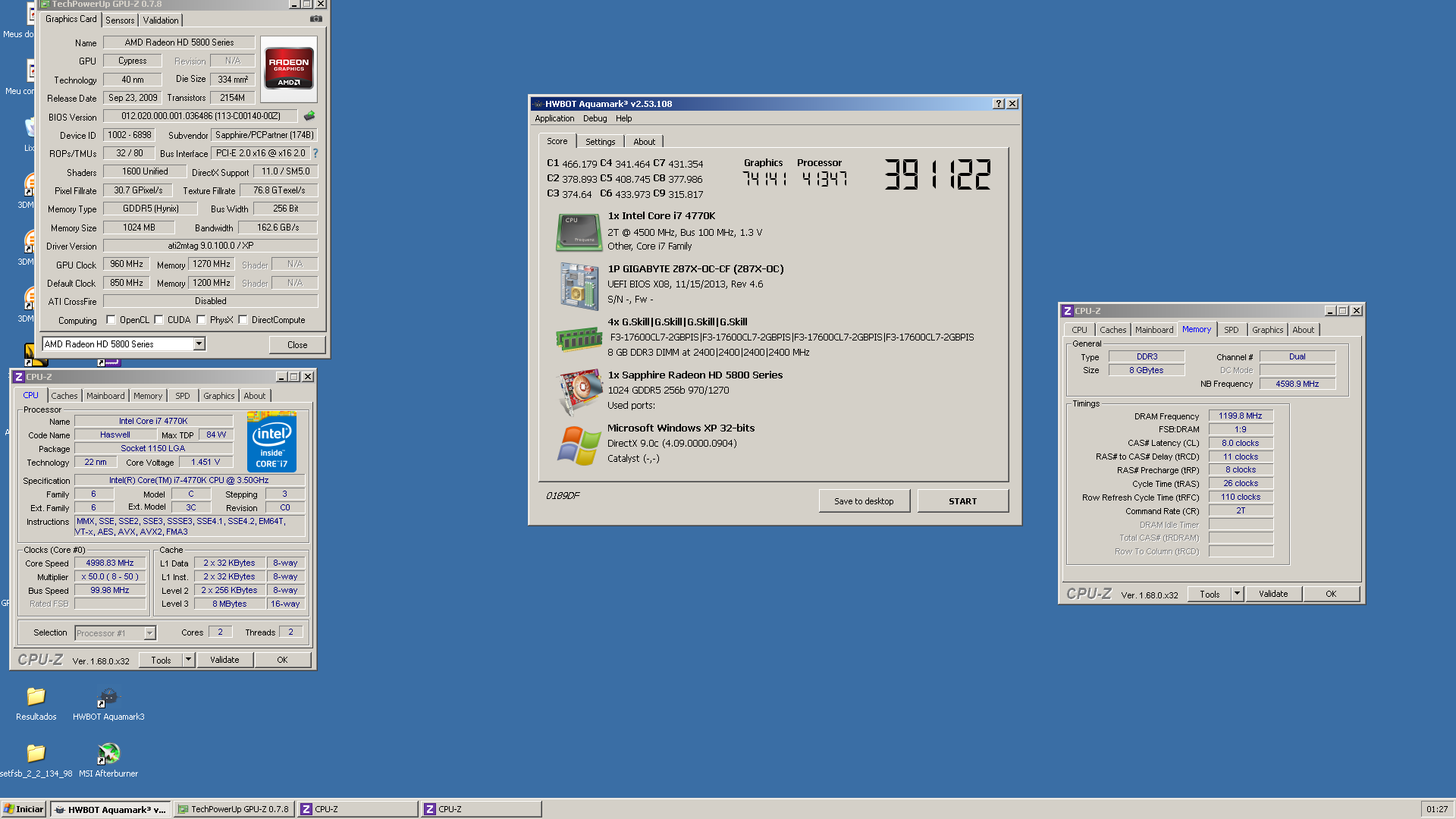
Task: Open the Mainboard tab in CPU-Z CPU window
Action: (x=105, y=396)
